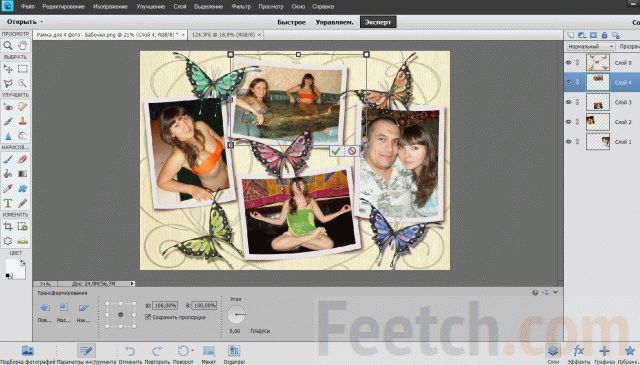Select the Custom Shape tool
The image size is (640, 365).
(22, 188)
